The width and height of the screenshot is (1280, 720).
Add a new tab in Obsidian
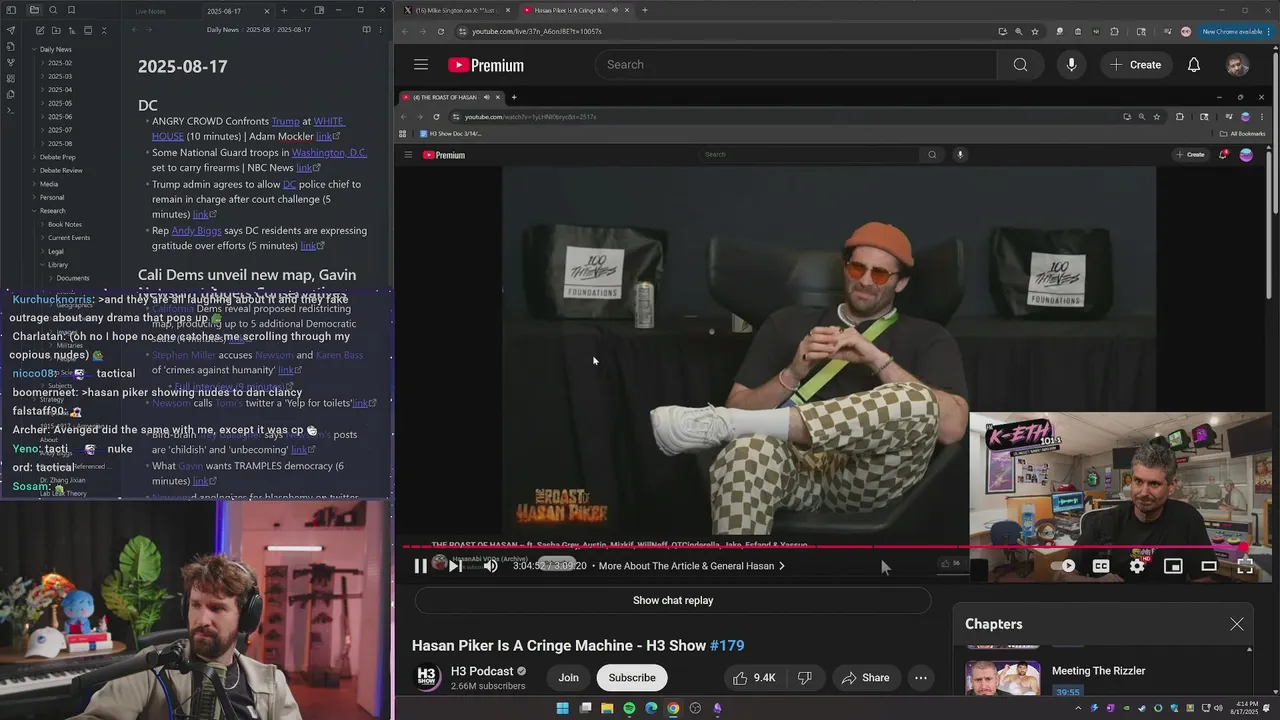[284, 10]
